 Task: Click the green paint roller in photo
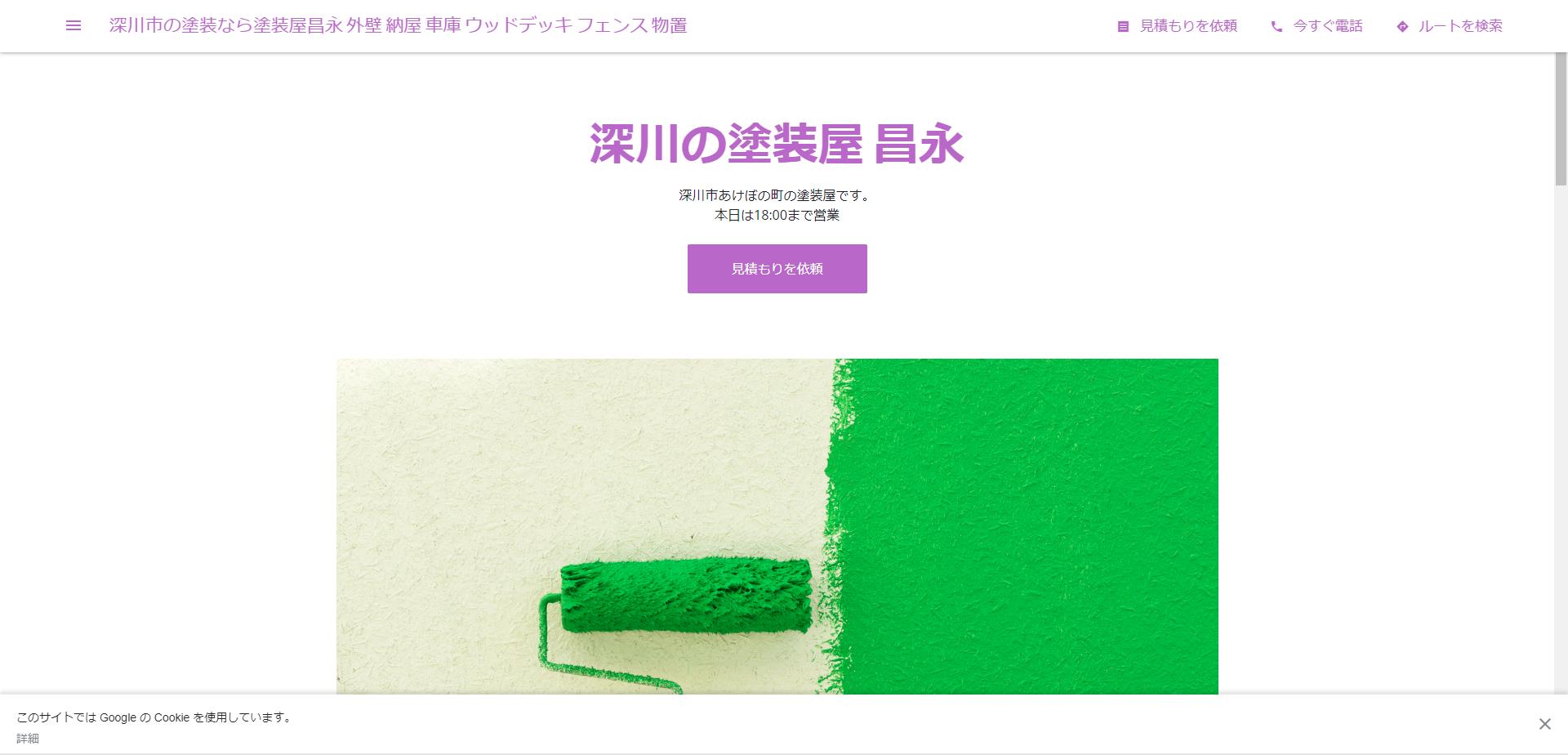click(x=686, y=595)
